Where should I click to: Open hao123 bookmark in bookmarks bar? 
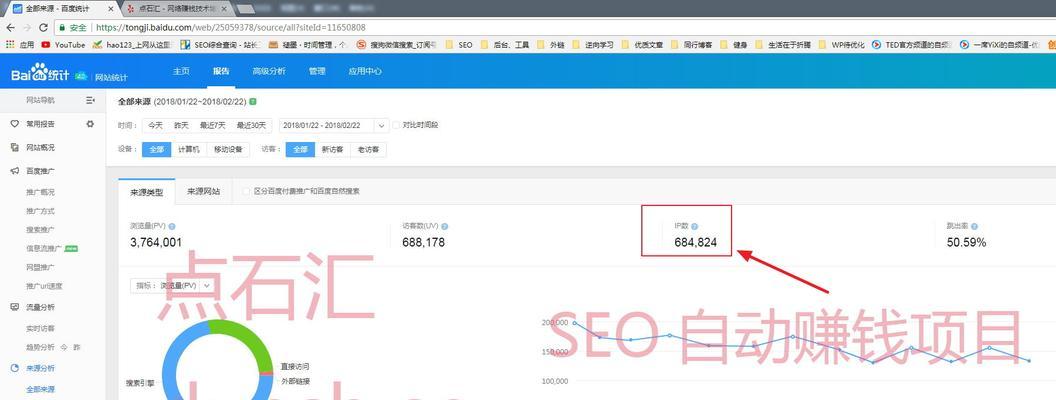tap(132, 45)
